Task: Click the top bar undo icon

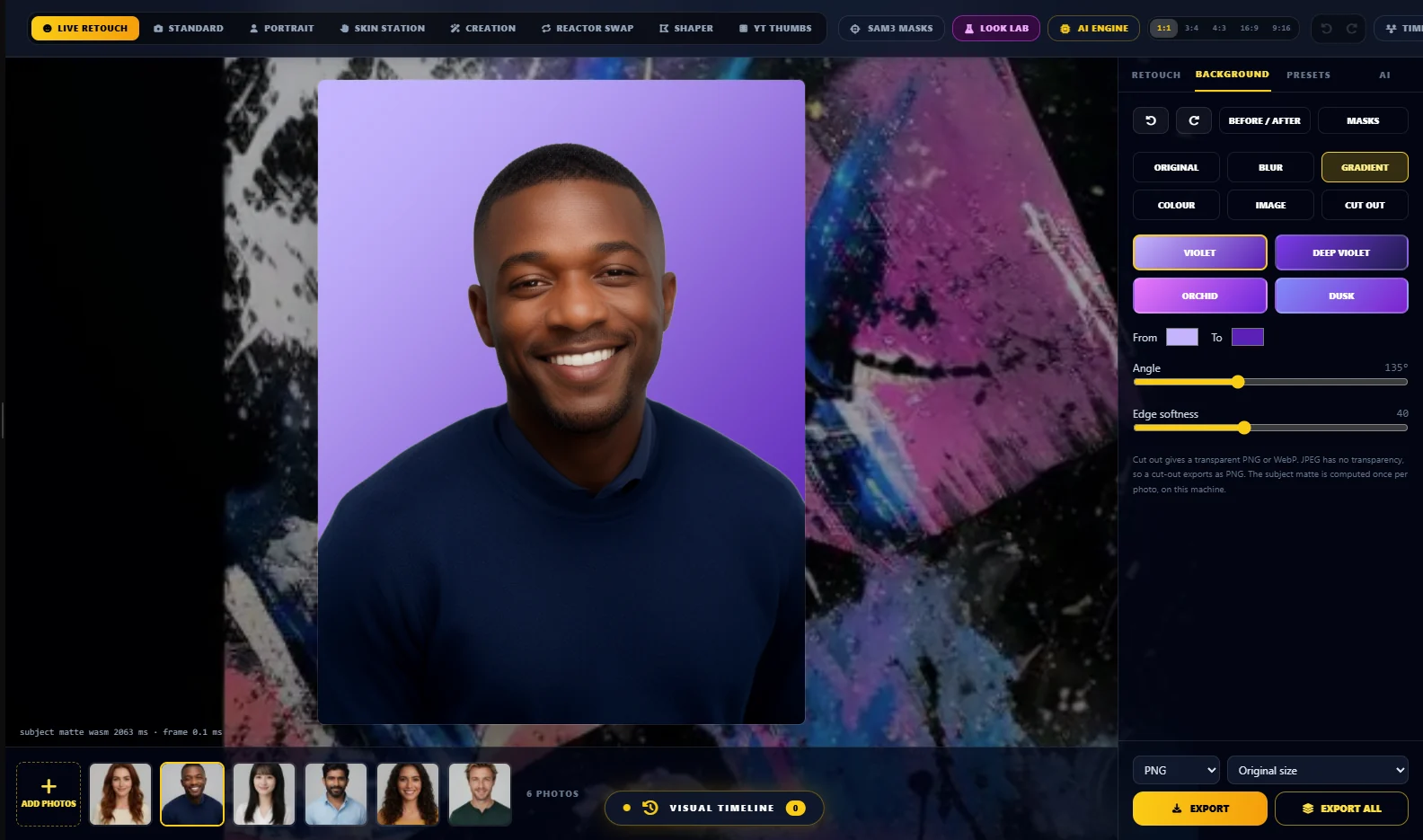Action: (x=1326, y=29)
